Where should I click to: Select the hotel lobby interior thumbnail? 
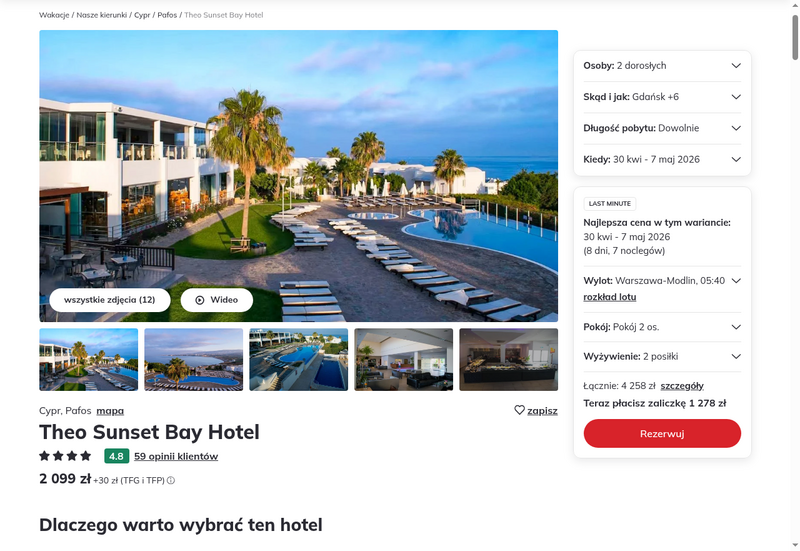coord(404,360)
